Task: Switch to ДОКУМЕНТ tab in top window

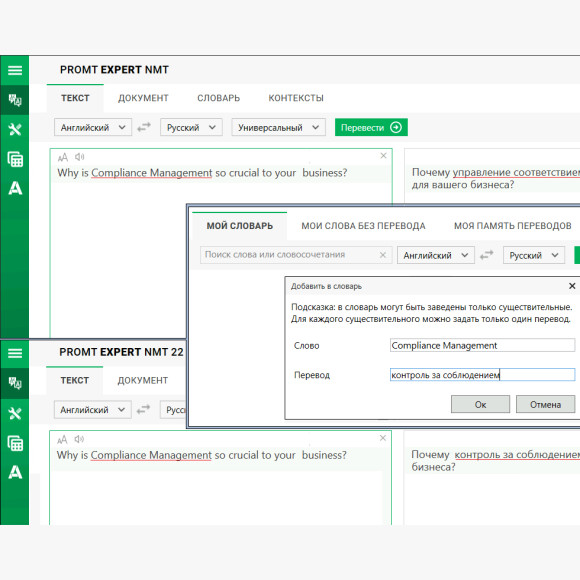Action: pos(143,98)
